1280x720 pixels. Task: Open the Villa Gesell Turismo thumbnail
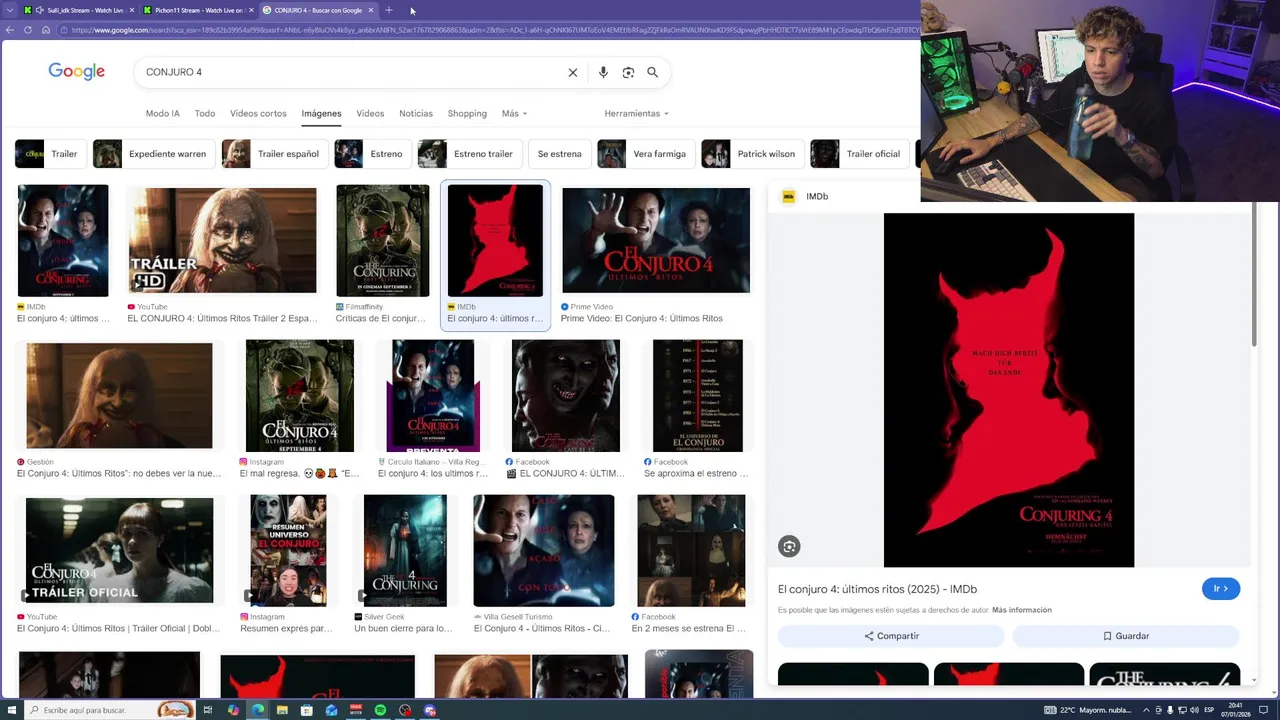tap(544, 551)
